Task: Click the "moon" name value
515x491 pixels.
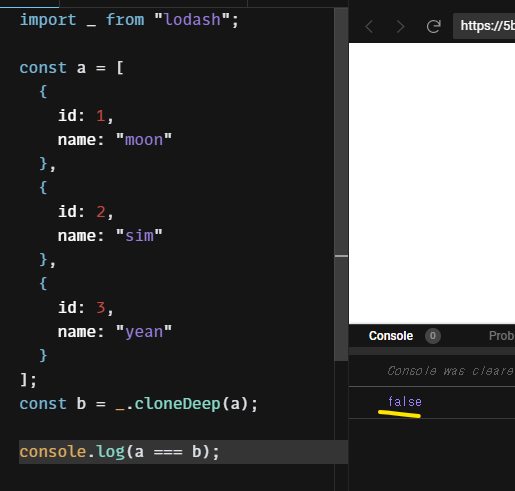Action: 144,140
